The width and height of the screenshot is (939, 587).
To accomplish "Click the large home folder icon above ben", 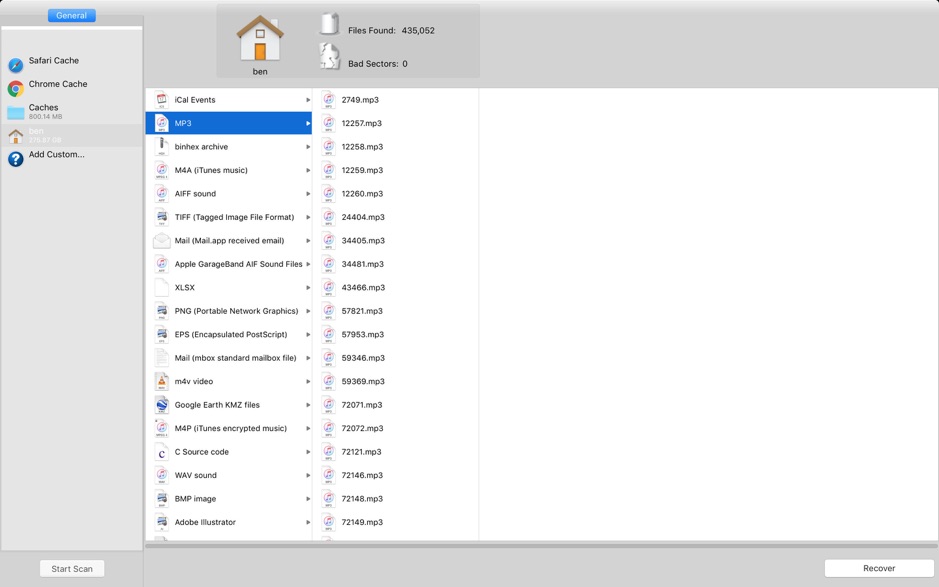I will click(x=260, y=38).
